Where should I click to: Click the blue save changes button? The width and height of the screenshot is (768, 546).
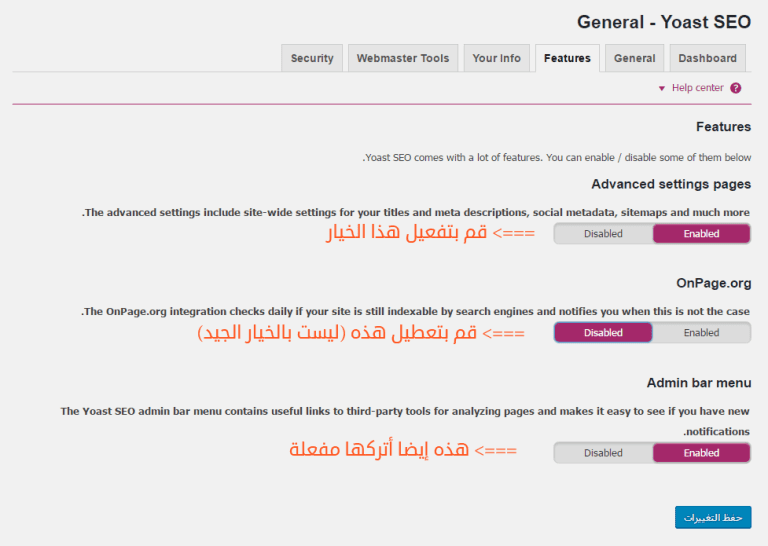coord(713,518)
